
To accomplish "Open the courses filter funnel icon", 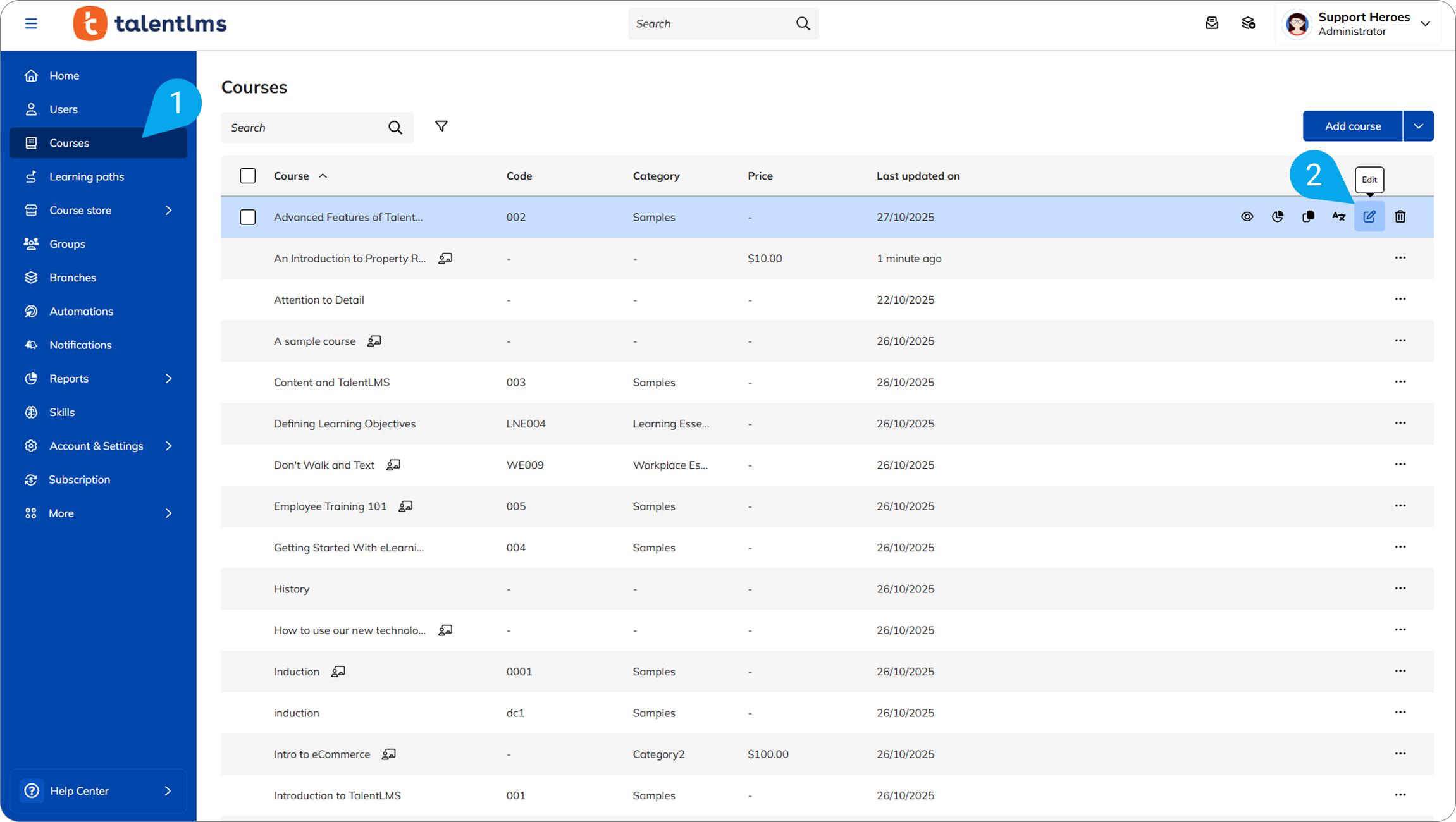I will pos(441,126).
